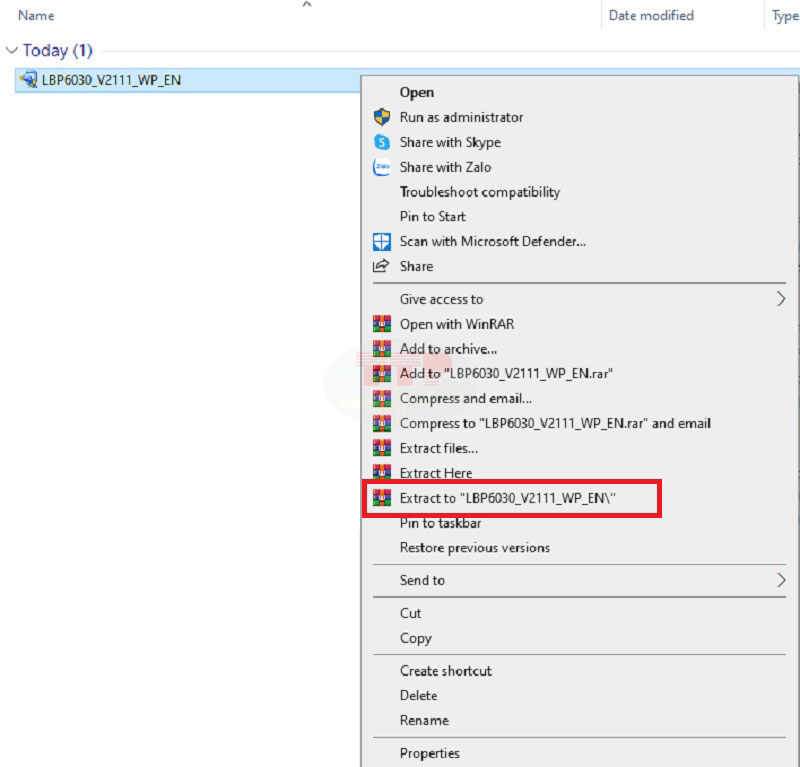800x767 pixels.
Task: Click the Share arrow icon
Action: [x=381, y=266]
